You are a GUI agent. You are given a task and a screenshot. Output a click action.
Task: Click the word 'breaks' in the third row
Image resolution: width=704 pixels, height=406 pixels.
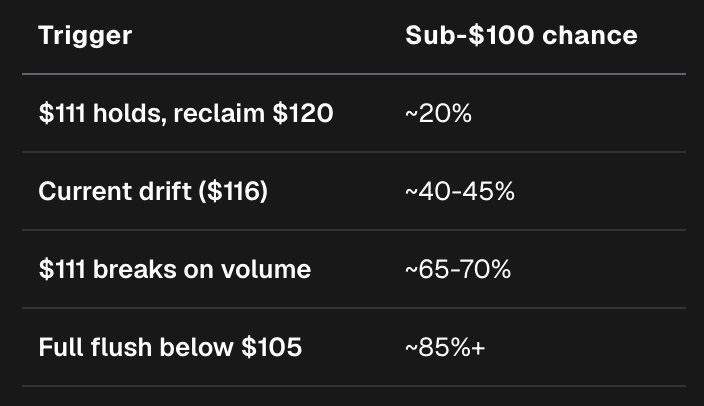134,269
